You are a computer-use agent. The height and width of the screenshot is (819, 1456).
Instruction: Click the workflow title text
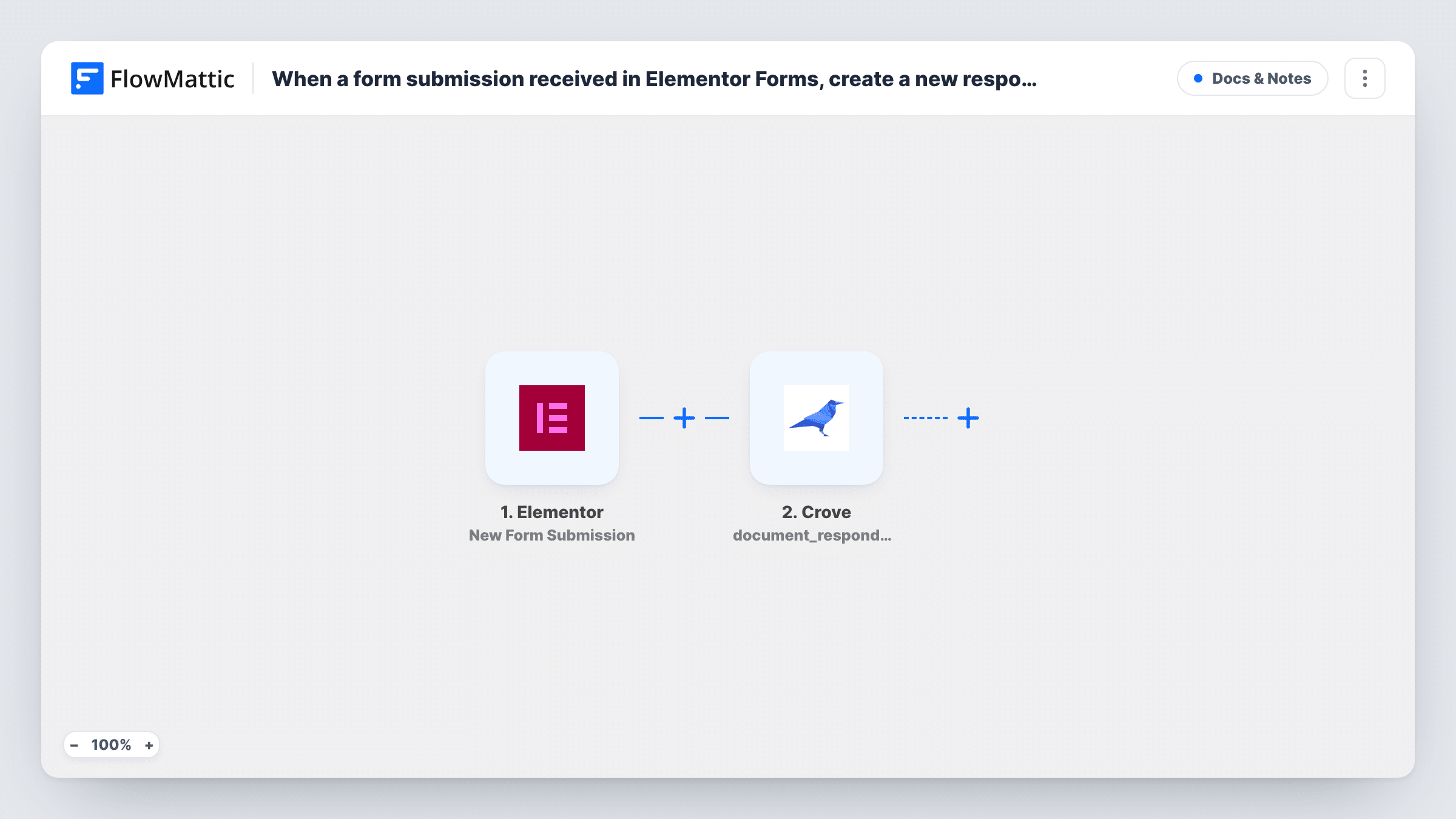pos(655,79)
